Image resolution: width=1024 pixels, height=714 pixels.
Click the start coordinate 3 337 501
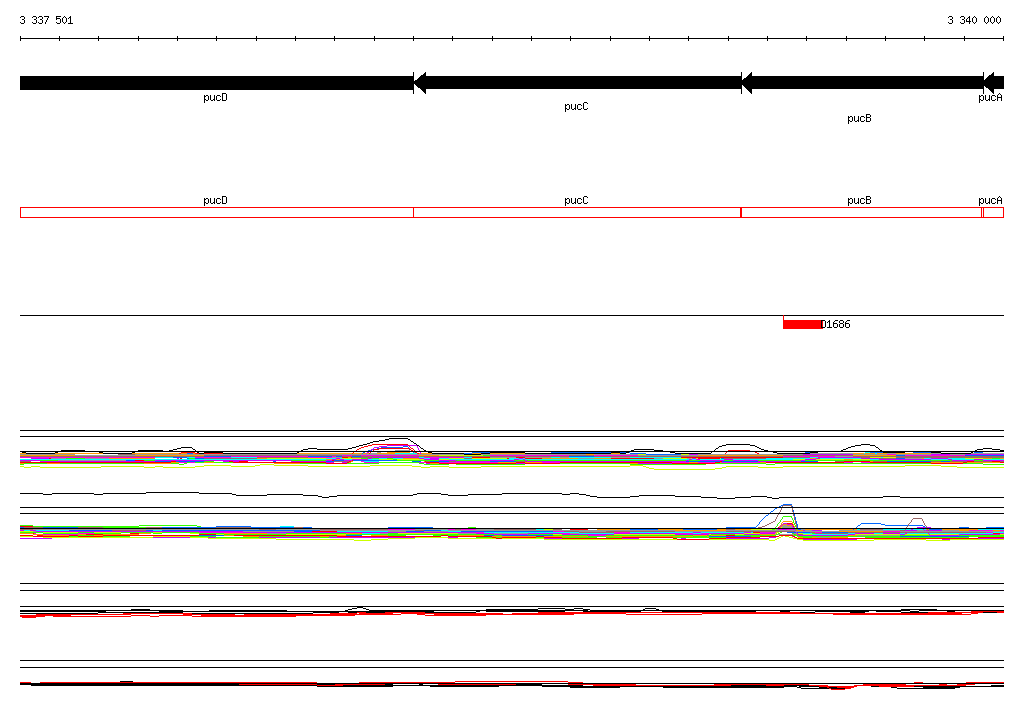click(x=46, y=20)
